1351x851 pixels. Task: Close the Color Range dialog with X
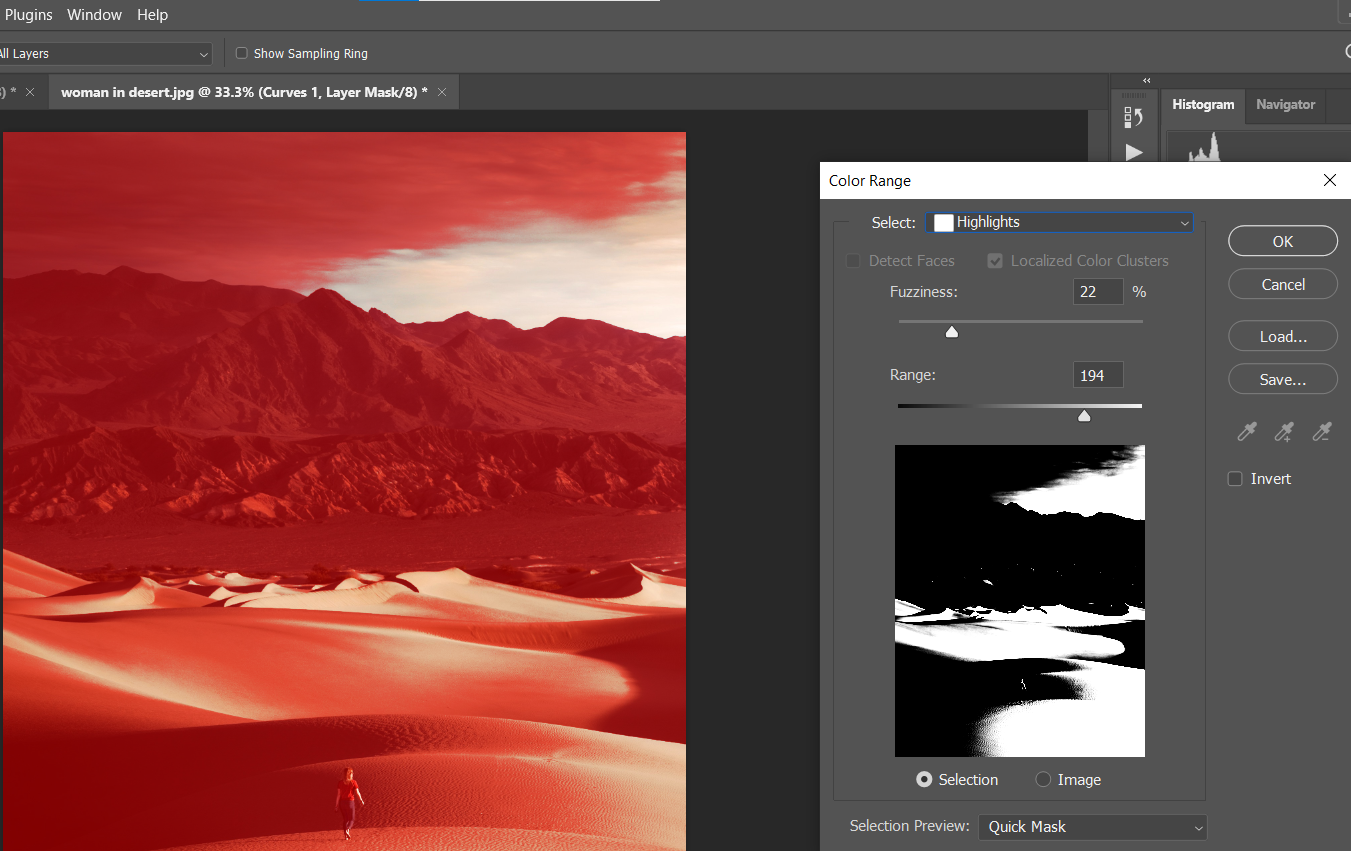1330,180
